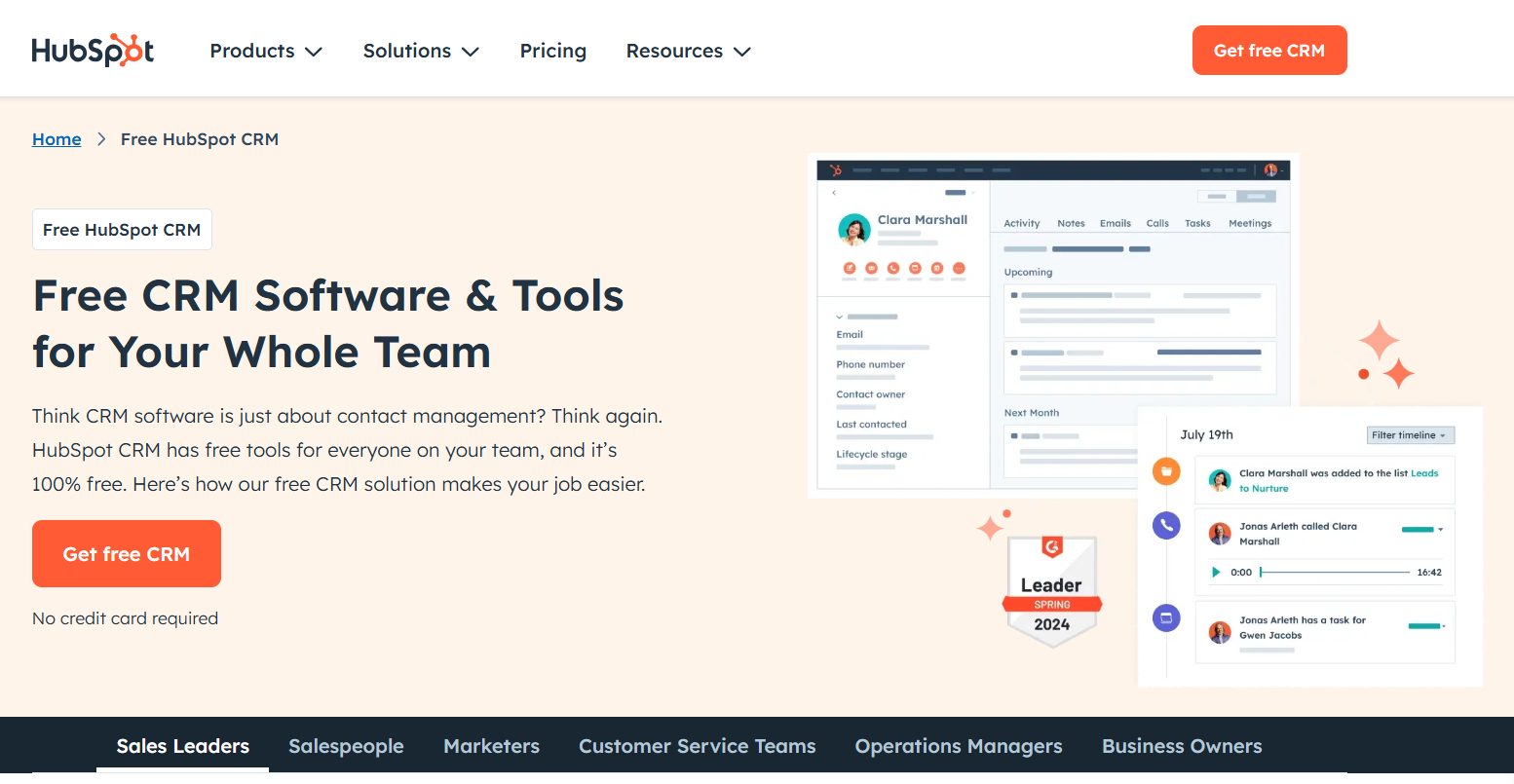Image resolution: width=1514 pixels, height=784 pixels.
Task: Click the Next Month activity card
Action: [1072, 452]
